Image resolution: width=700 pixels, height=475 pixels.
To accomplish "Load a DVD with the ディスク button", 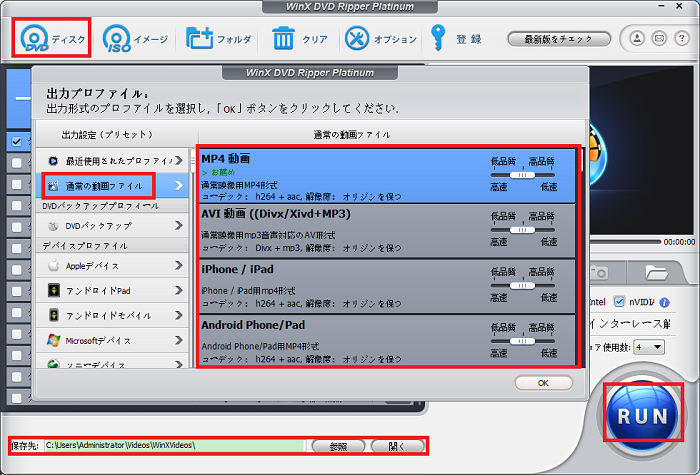I will point(52,38).
